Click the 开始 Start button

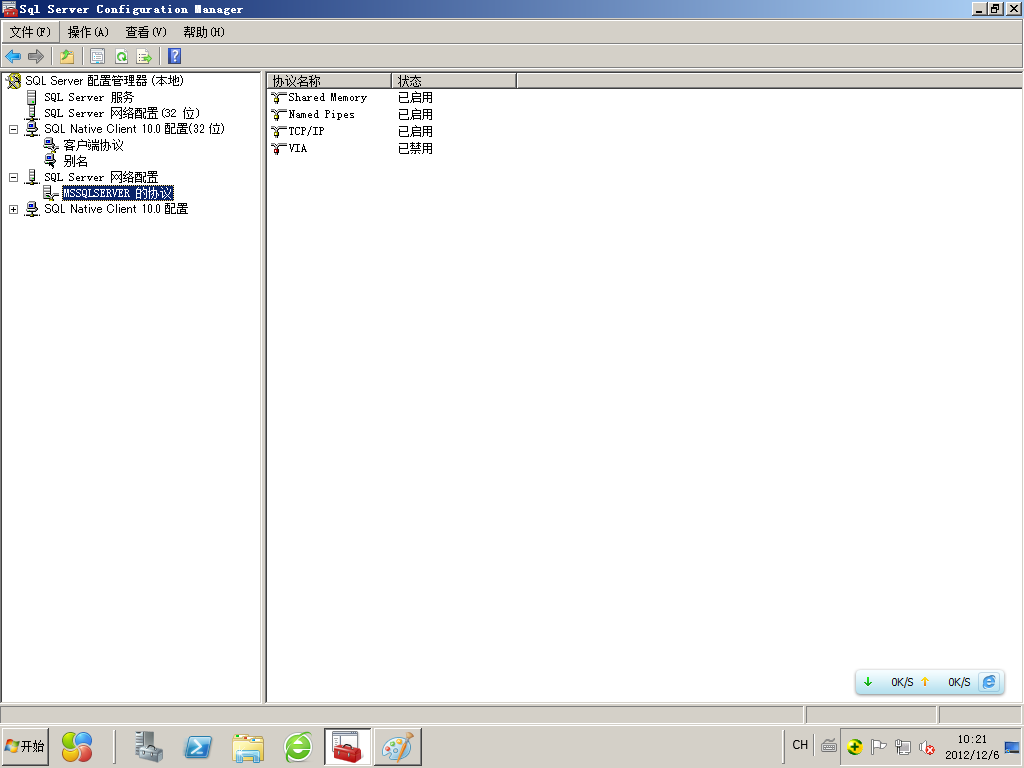click(x=25, y=746)
